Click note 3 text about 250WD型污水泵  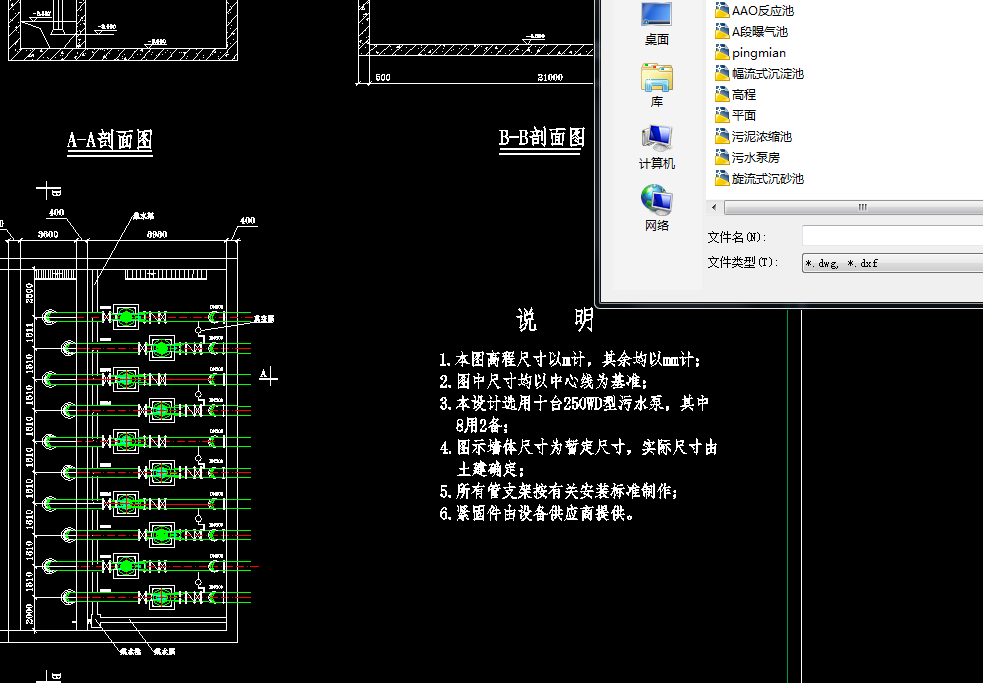[x=574, y=414]
